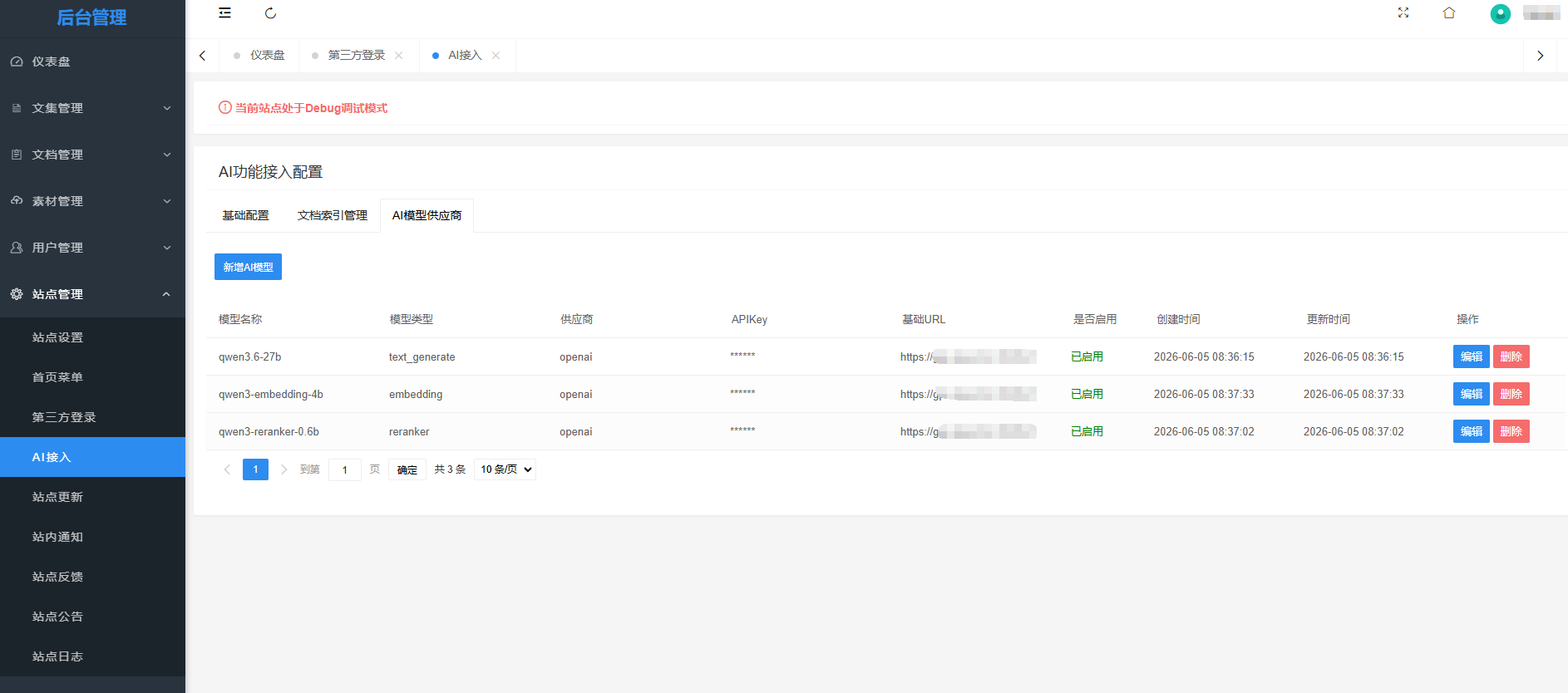Expand the 用户管理 menu chevron

[x=167, y=248]
